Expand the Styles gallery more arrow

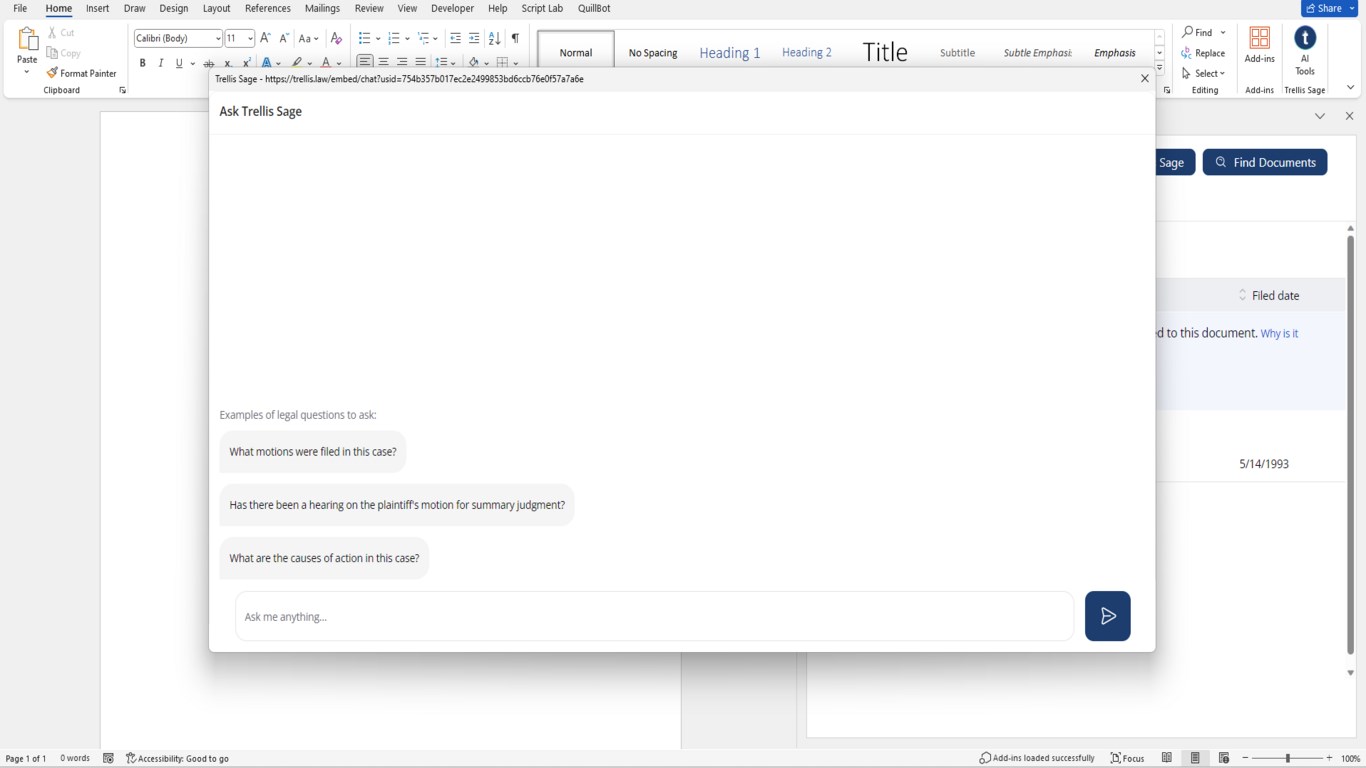pyautogui.click(x=1160, y=68)
